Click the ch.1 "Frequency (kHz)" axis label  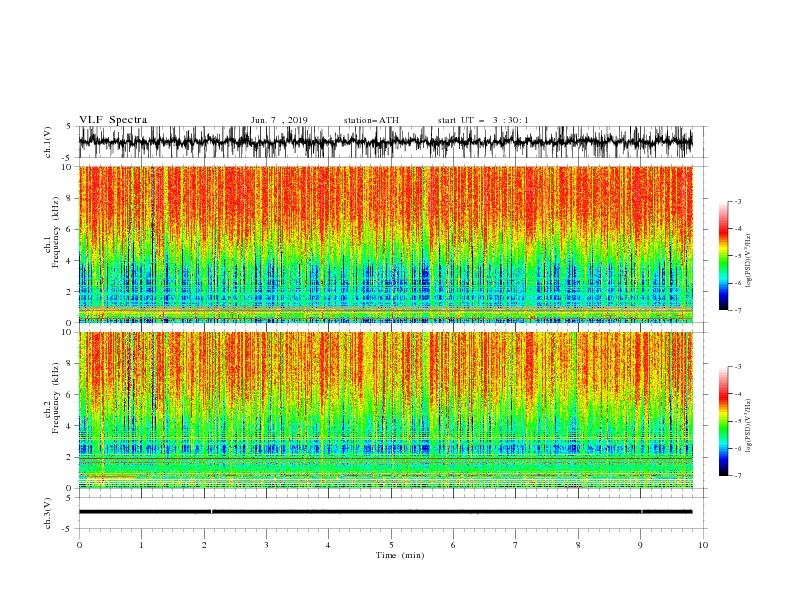coord(56,231)
